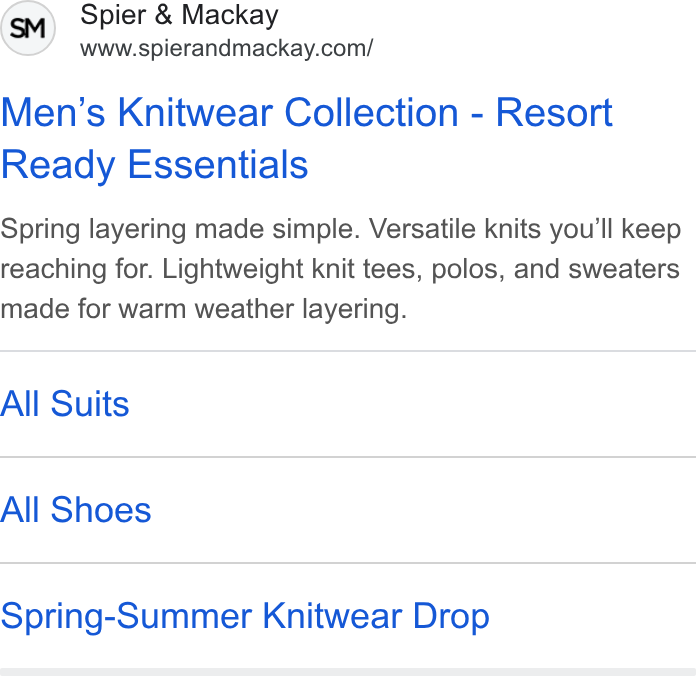Open the Men's Knitwear Collection headline
The width and height of the screenshot is (696, 676).
click(307, 139)
